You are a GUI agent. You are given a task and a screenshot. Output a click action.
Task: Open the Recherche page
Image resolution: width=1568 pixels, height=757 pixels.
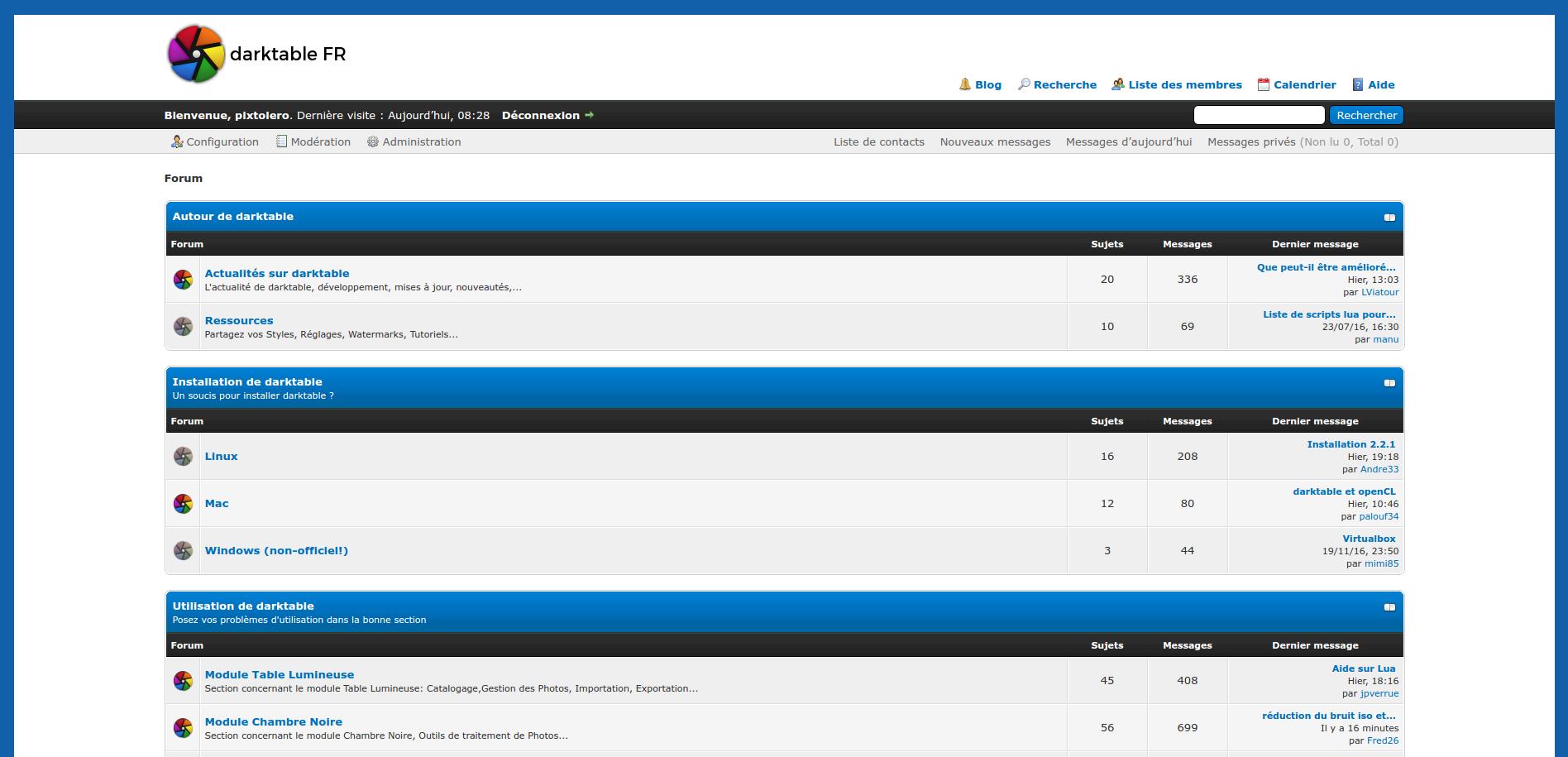(1065, 84)
